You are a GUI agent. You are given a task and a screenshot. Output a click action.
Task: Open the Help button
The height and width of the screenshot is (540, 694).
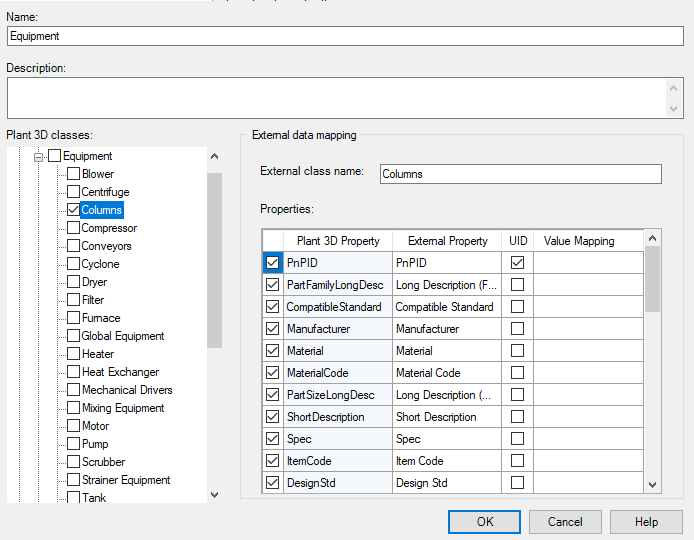click(x=646, y=521)
